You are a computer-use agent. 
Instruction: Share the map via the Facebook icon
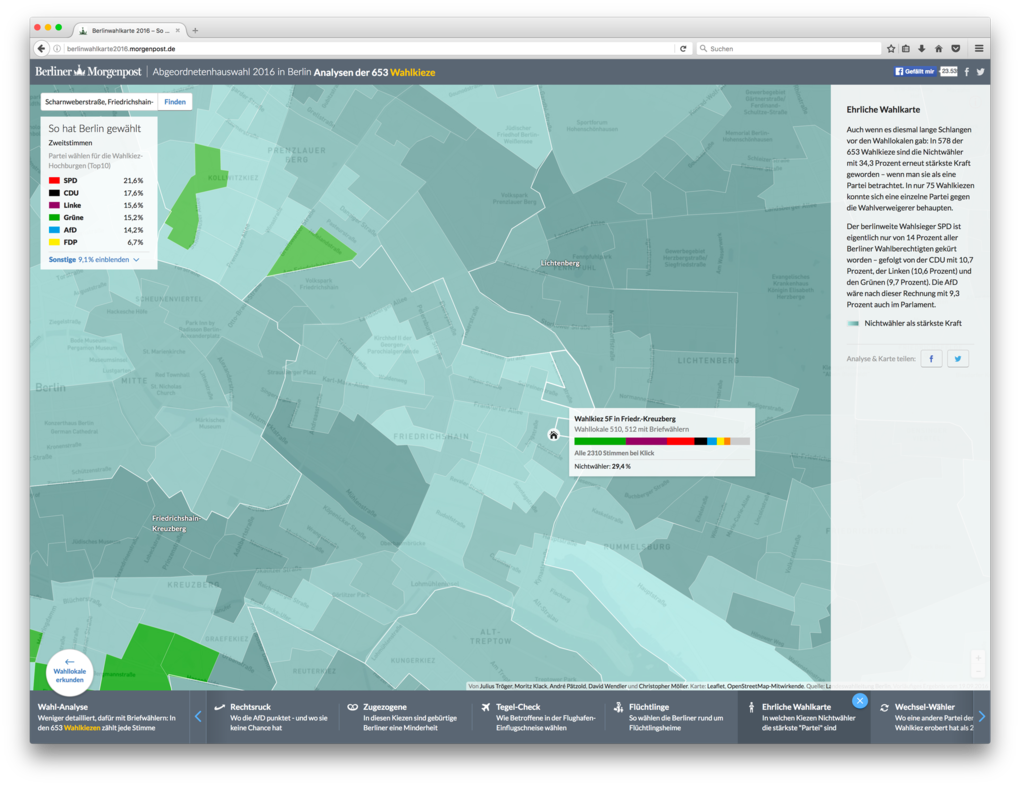click(931, 358)
